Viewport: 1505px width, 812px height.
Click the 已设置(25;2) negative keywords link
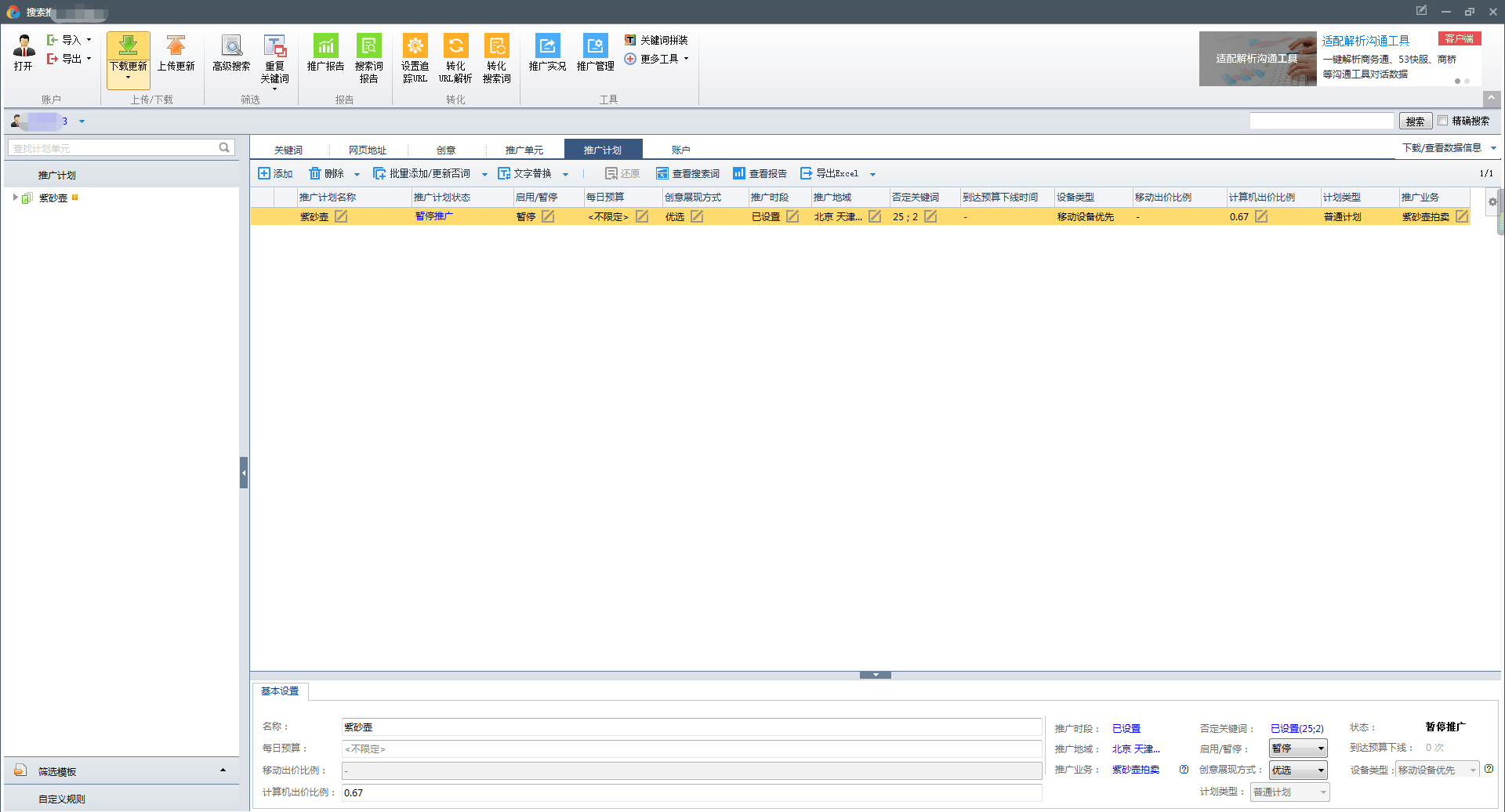click(x=1296, y=728)
